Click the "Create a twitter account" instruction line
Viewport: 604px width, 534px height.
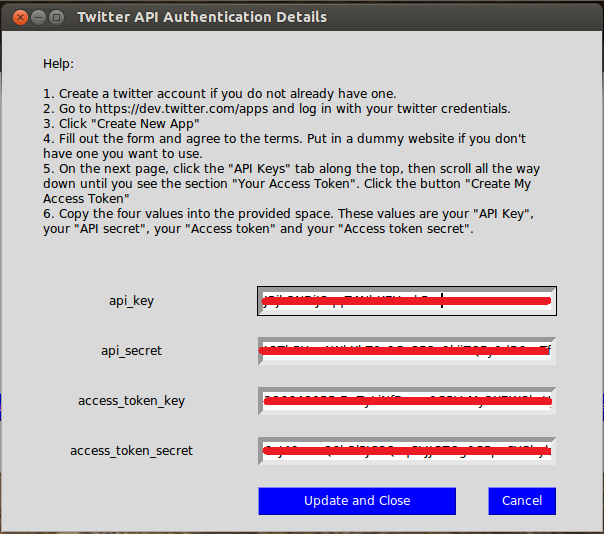(220, 94)
